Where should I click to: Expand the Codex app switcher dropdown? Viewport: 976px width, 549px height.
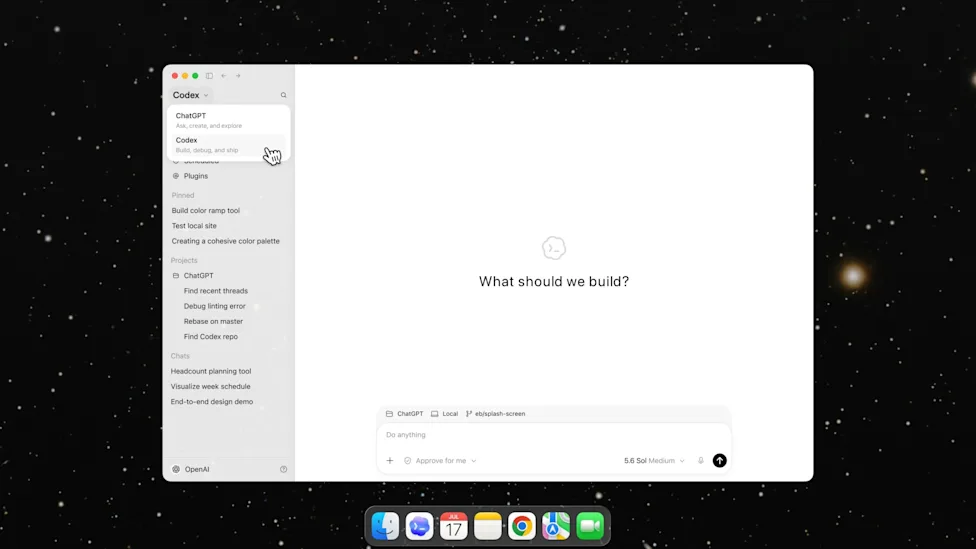pyautogui.click(x=190, y=95)
